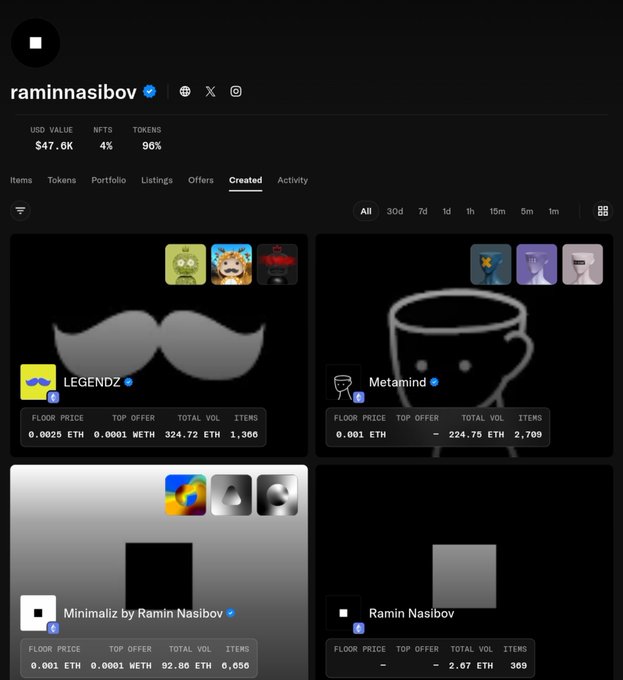
Task: Select the 5m time range
Action: (527, 211)
